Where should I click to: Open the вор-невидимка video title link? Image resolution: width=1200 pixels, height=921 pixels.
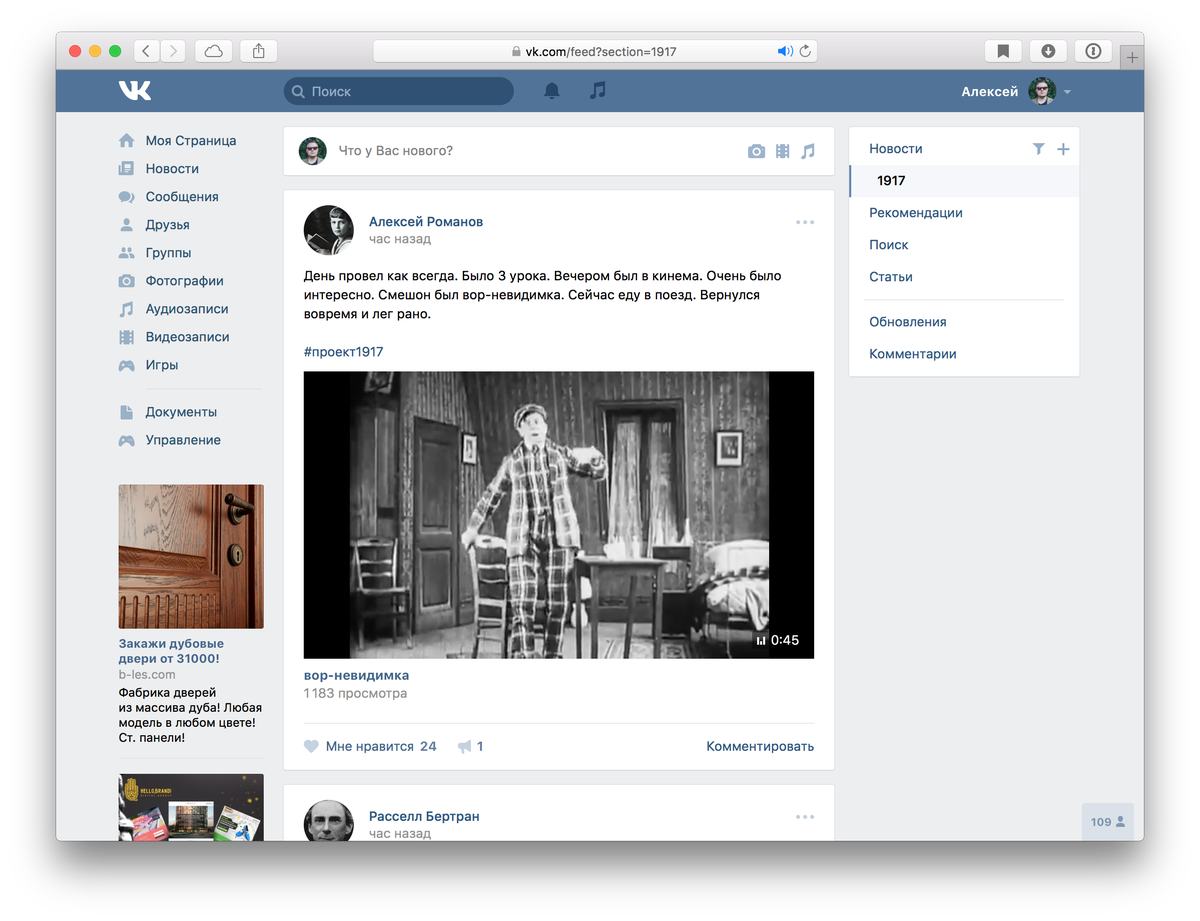[356, 675]
